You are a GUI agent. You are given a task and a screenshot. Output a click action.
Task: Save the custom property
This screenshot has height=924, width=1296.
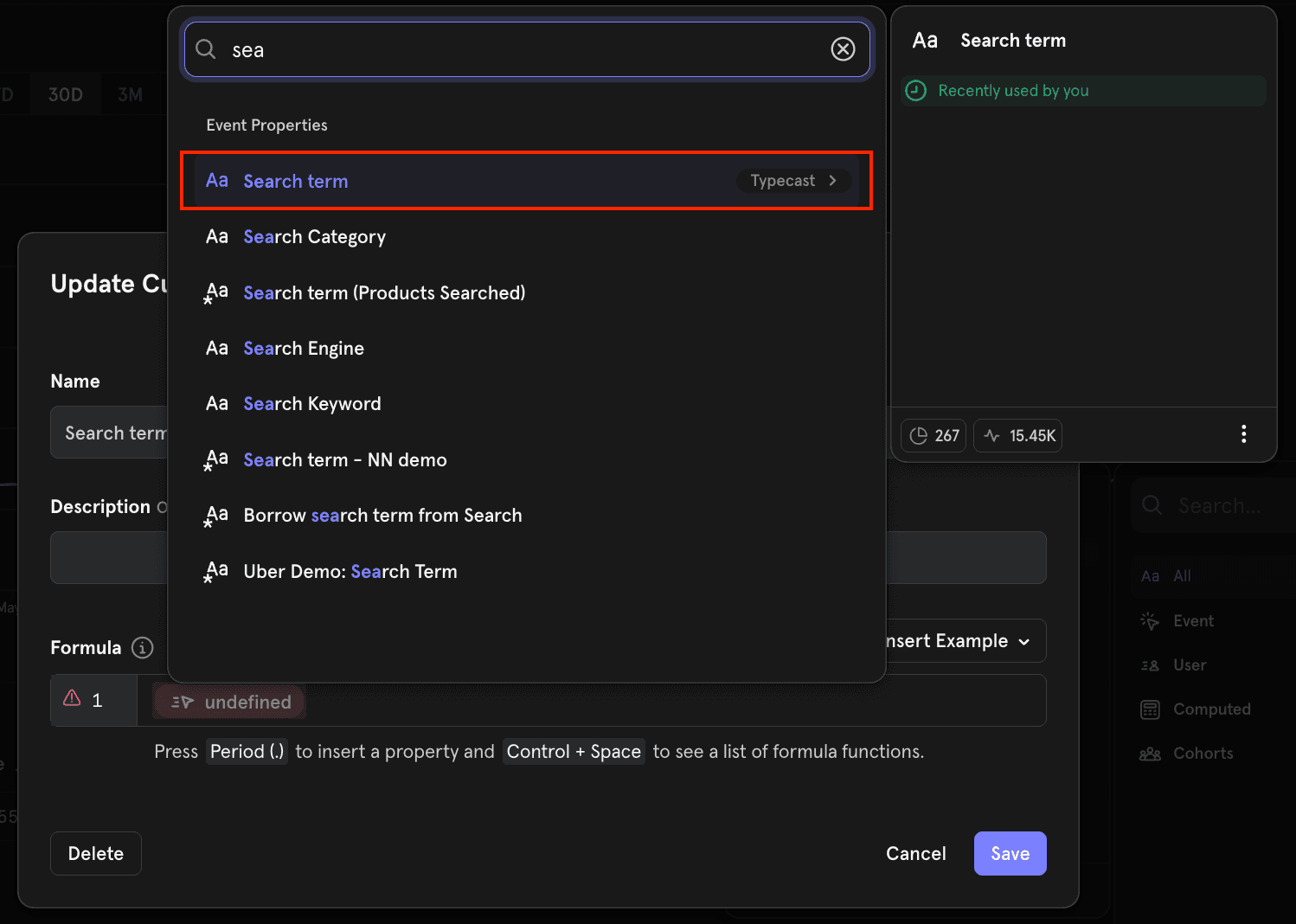(x=1010, y=853)
